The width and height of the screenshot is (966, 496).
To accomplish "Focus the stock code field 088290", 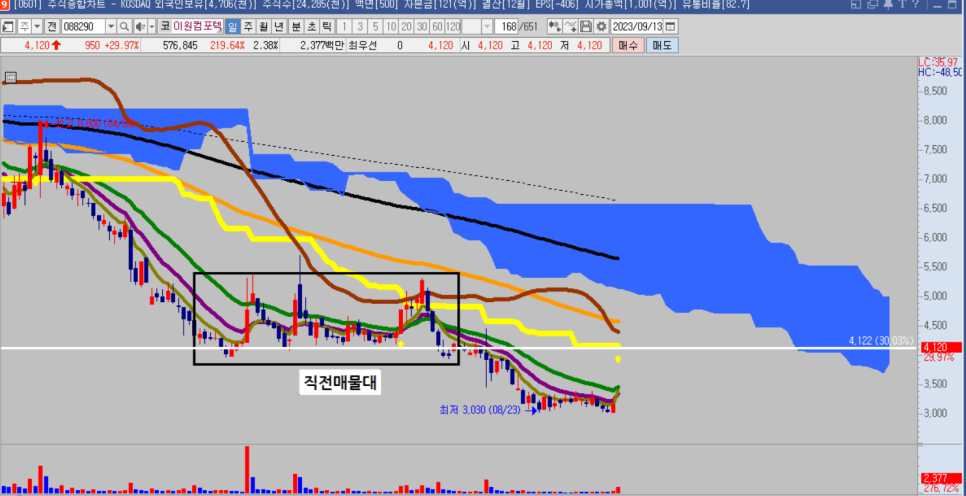I will (x=83, y=26).
